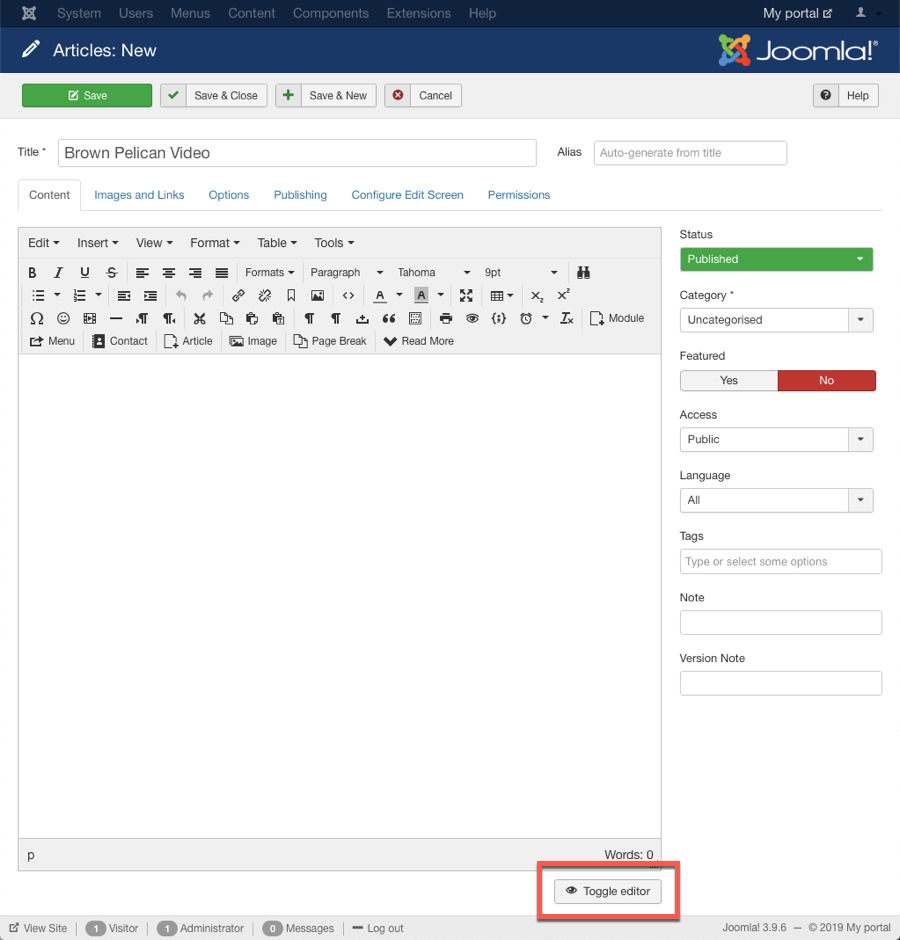Apply strikethrough formatting from the toolbar
Image resolution: width=900 pixels, height=940 pixels.
[111, 272]
